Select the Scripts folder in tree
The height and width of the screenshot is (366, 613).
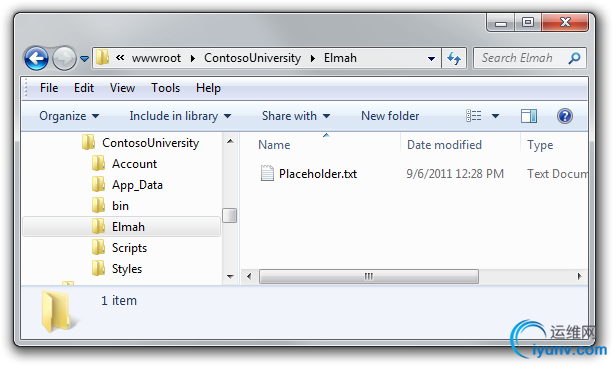tap(129, 248)
